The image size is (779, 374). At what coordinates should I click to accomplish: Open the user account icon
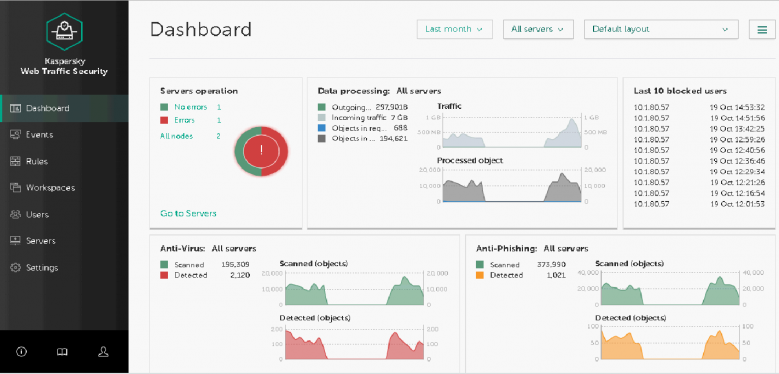tap(103, 352)
